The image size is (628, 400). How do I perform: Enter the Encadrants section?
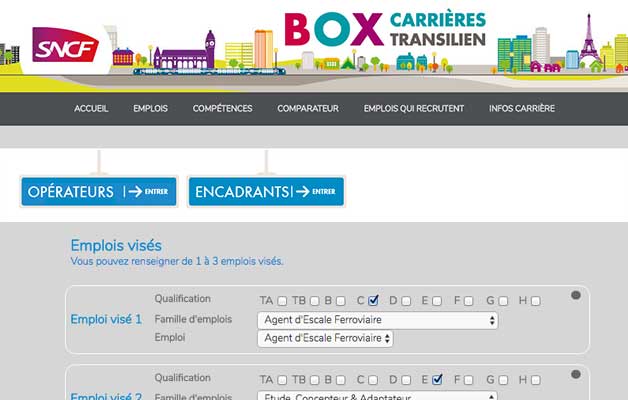click(x=266, y=191)
